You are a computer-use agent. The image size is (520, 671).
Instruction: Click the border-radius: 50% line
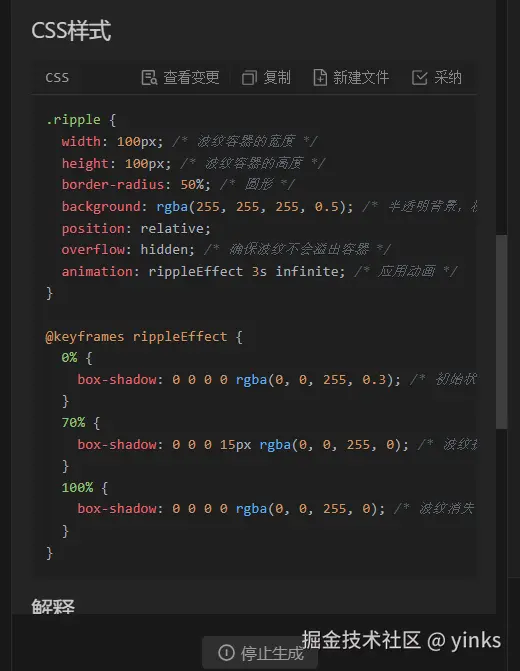pos(178,184)
